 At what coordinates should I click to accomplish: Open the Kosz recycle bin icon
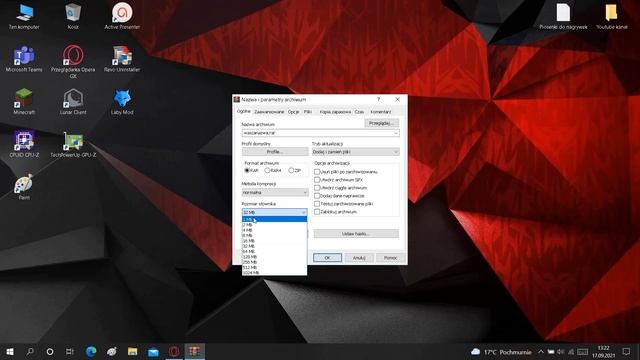click(73, 16)
